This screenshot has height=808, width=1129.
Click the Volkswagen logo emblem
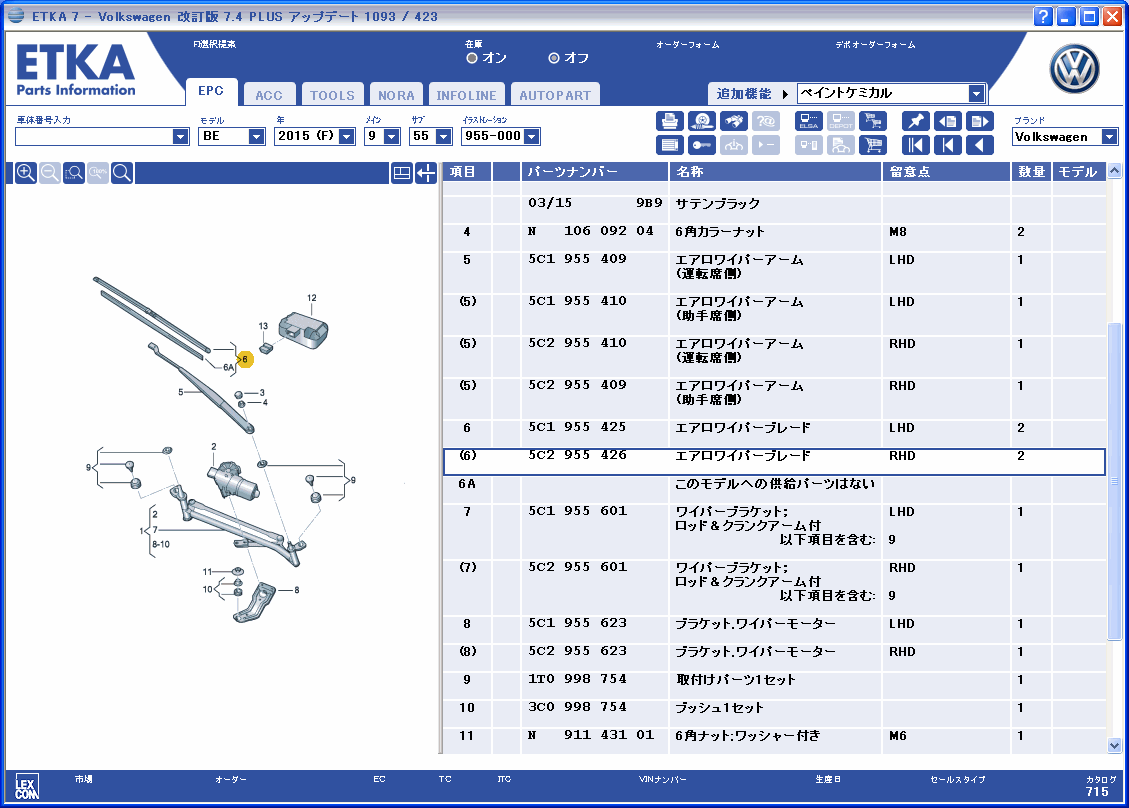(1074, 70)
